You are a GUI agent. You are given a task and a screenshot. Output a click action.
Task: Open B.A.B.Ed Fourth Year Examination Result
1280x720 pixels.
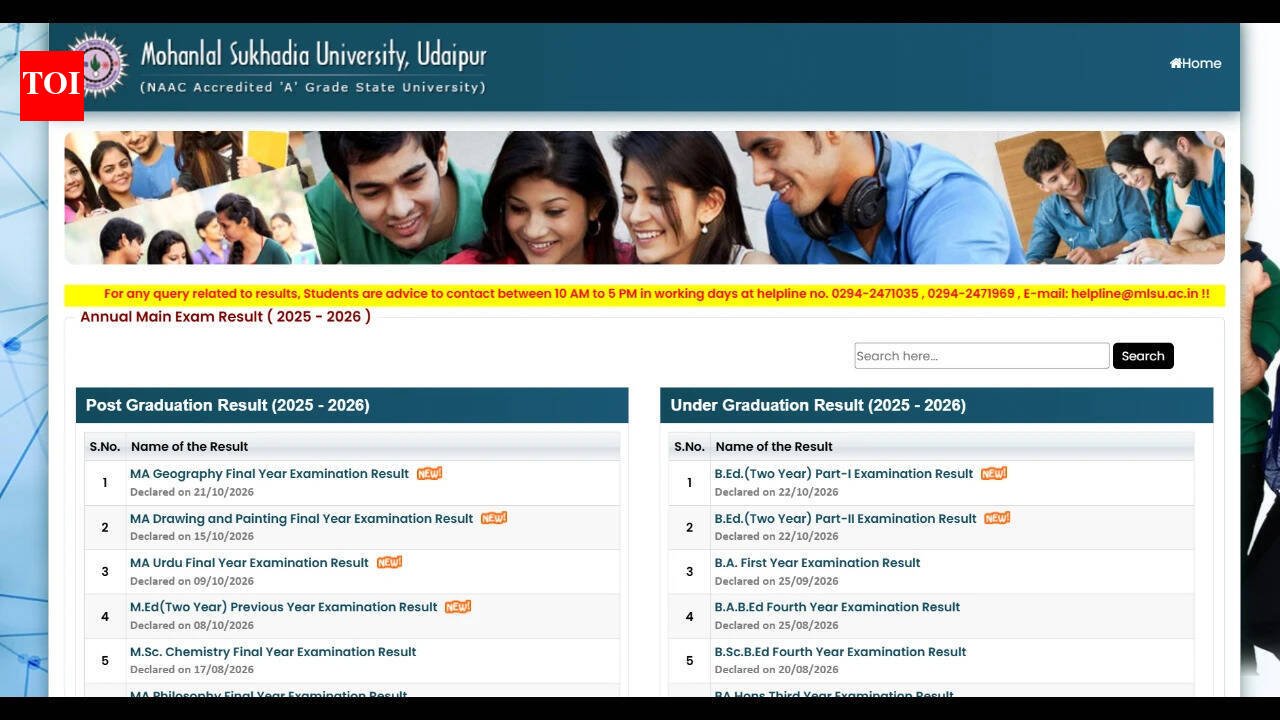coord(837,607)
